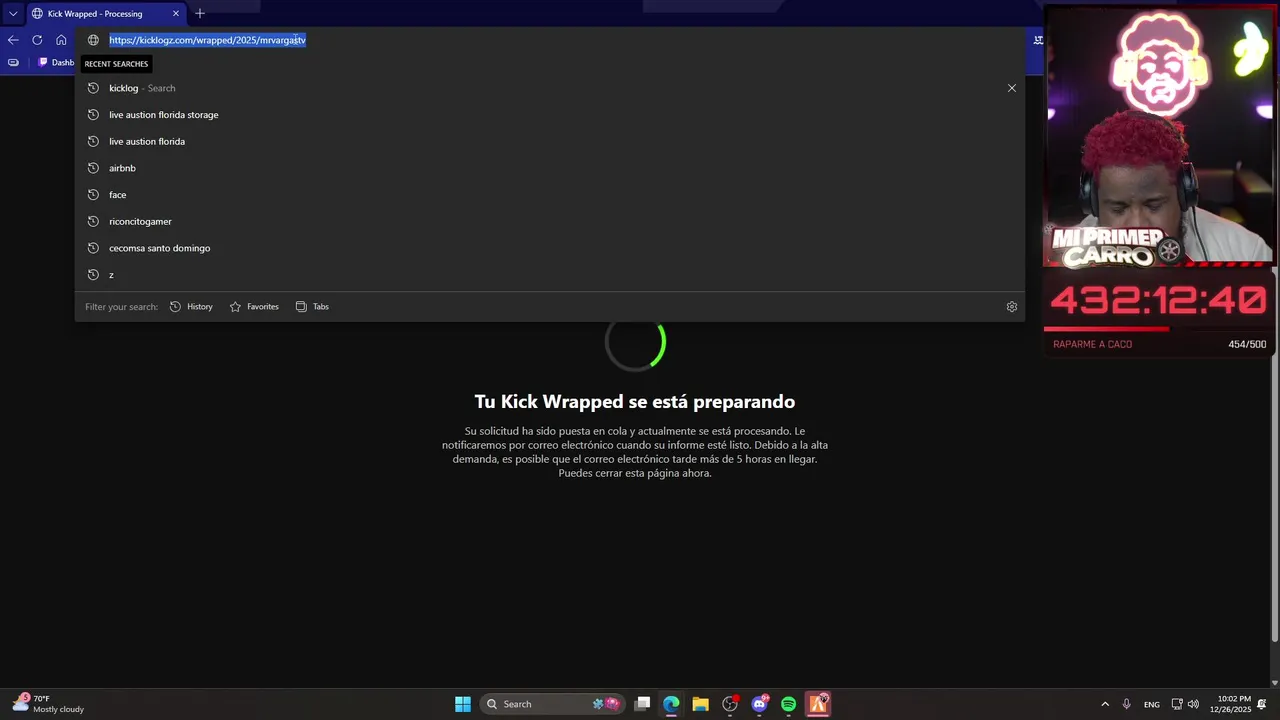Remove the kicklog suggestion with its X
This screenshot has width=1280, height=720.
pos(1012,88)
